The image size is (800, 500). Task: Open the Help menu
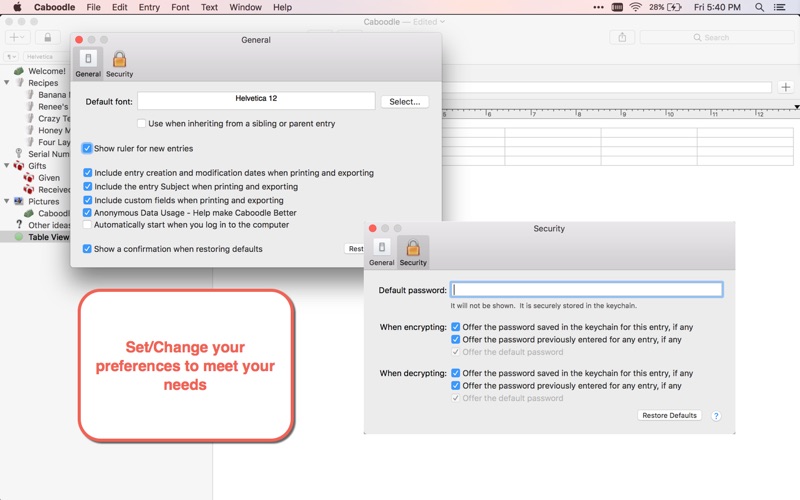tap(282, 7)
